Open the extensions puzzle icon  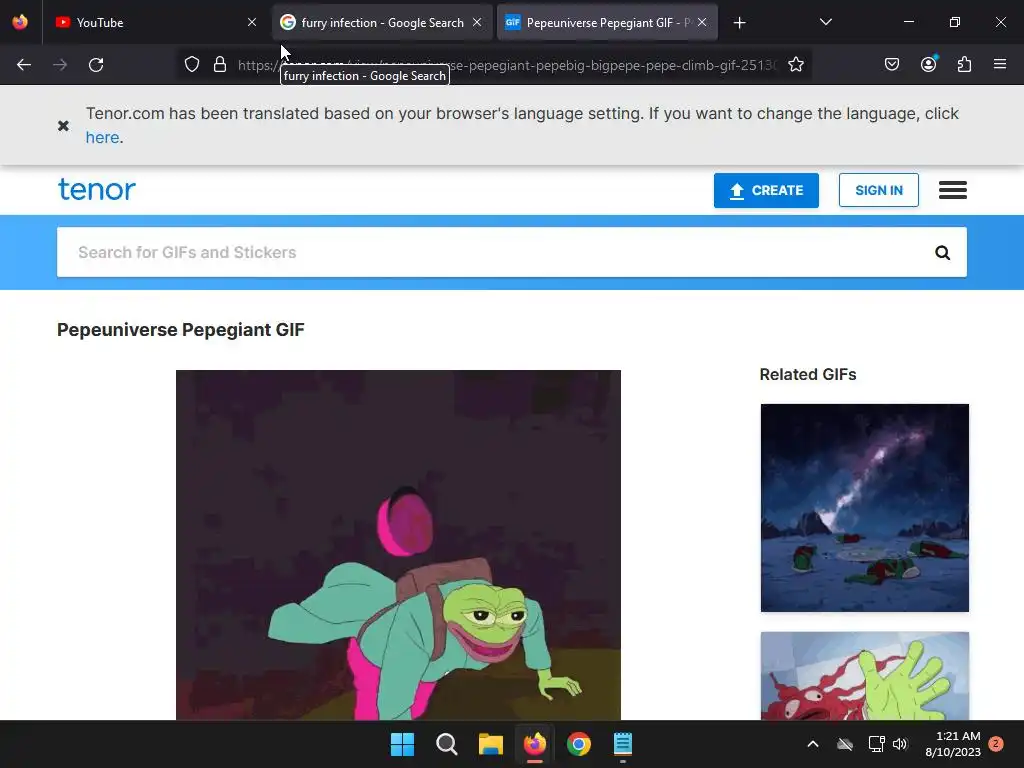pyautogui.click(x=964, y=65)
